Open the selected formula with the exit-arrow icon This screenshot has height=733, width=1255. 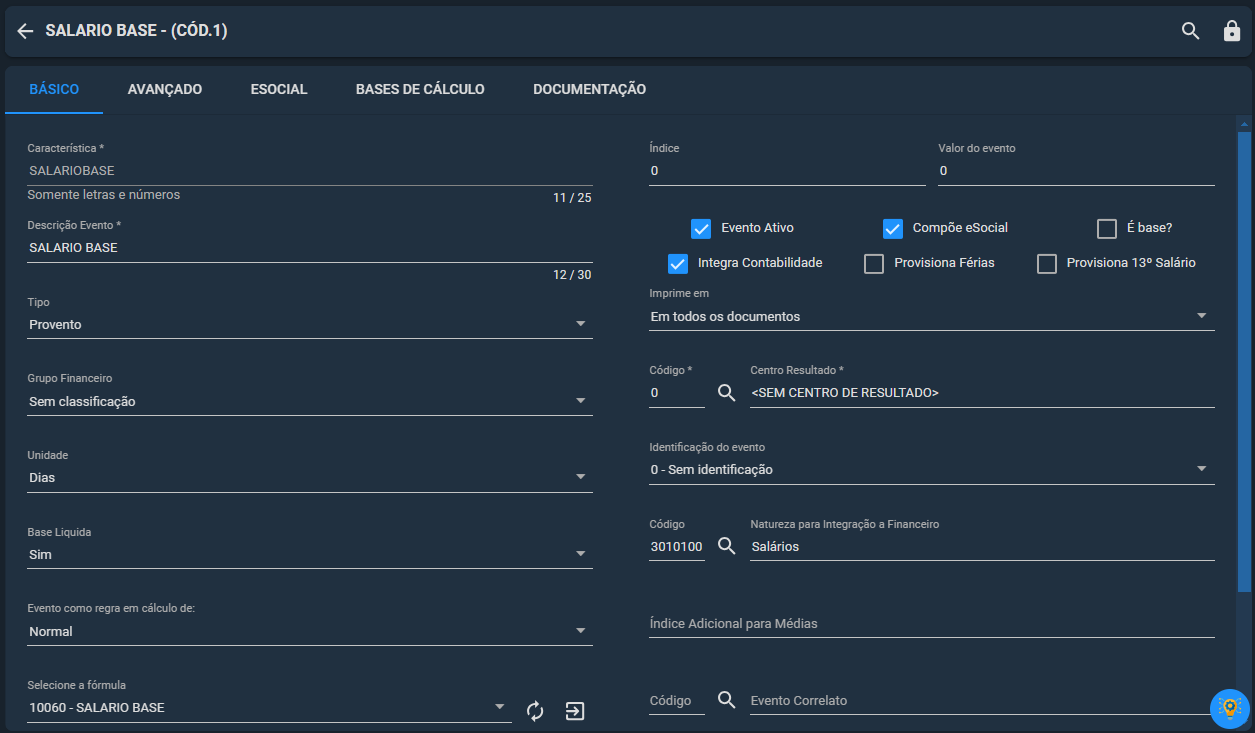[x=575, y=711]
